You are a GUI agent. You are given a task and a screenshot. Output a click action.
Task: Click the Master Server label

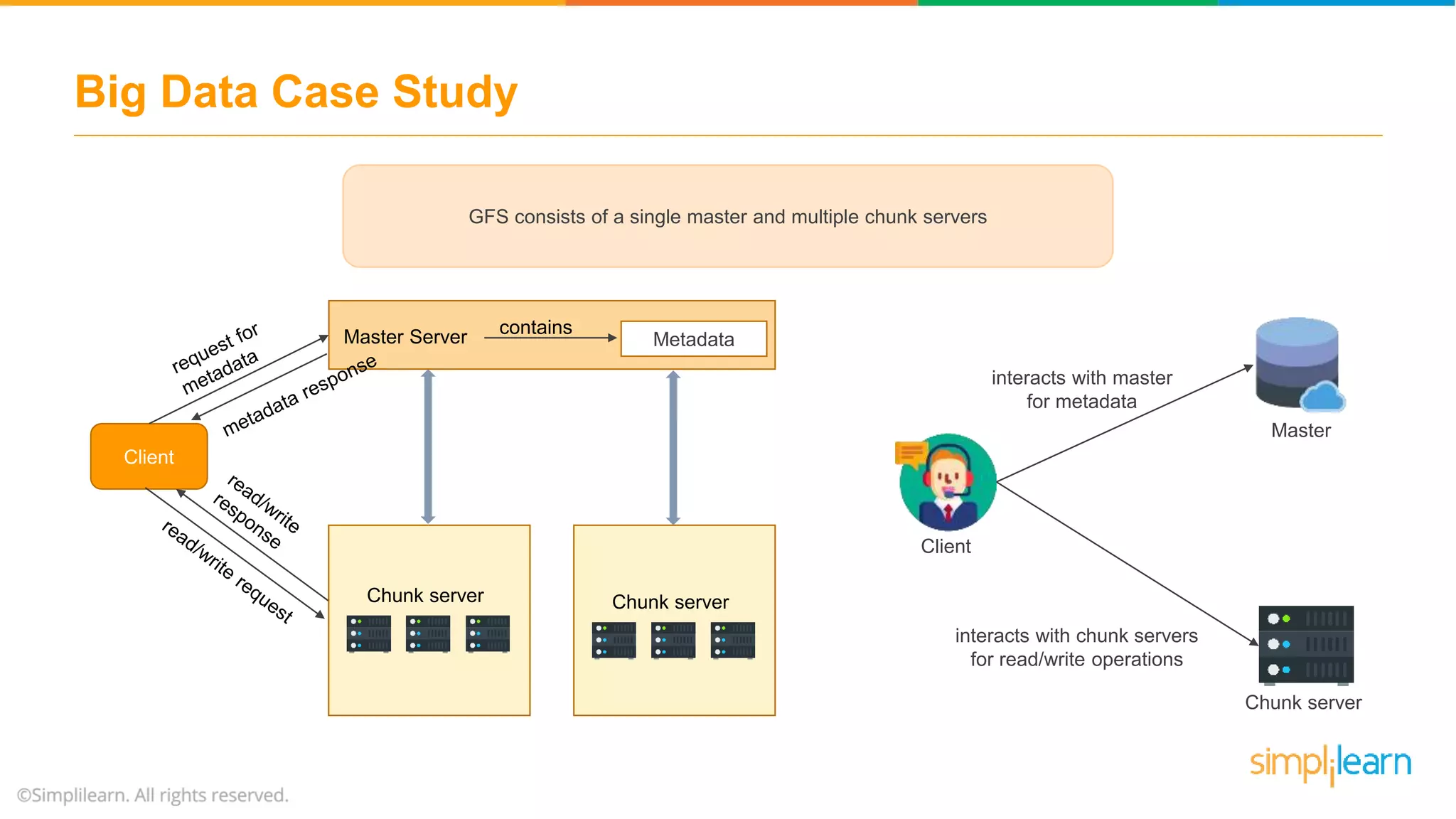[405, 337]
